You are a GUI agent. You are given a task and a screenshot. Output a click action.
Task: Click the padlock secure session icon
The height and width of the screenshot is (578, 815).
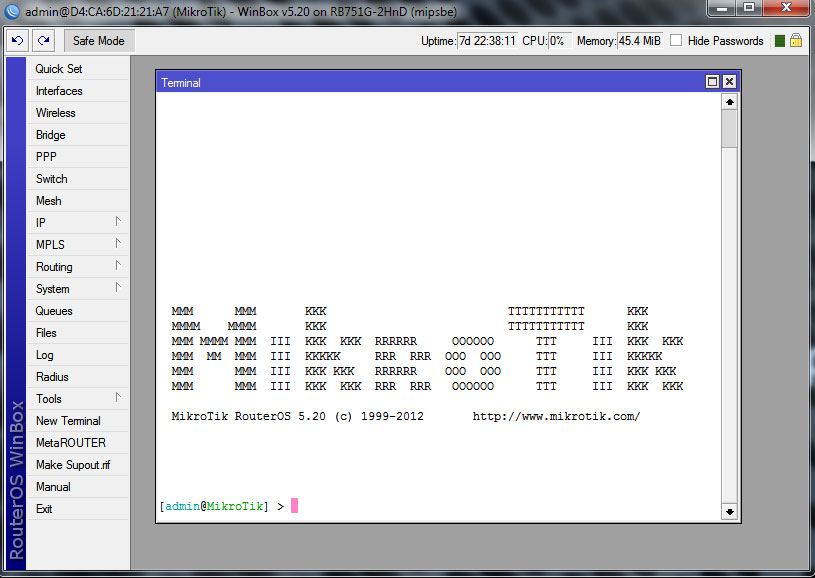pos(796,40)
